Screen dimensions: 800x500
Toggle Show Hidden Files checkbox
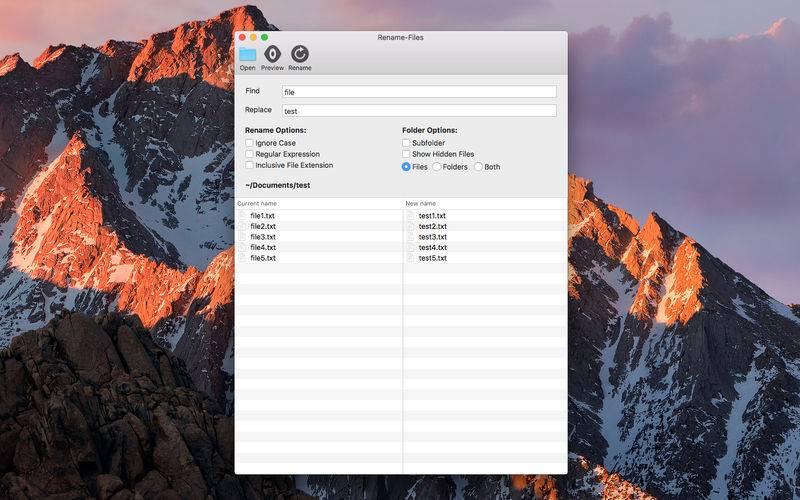(x=406, y=154)
